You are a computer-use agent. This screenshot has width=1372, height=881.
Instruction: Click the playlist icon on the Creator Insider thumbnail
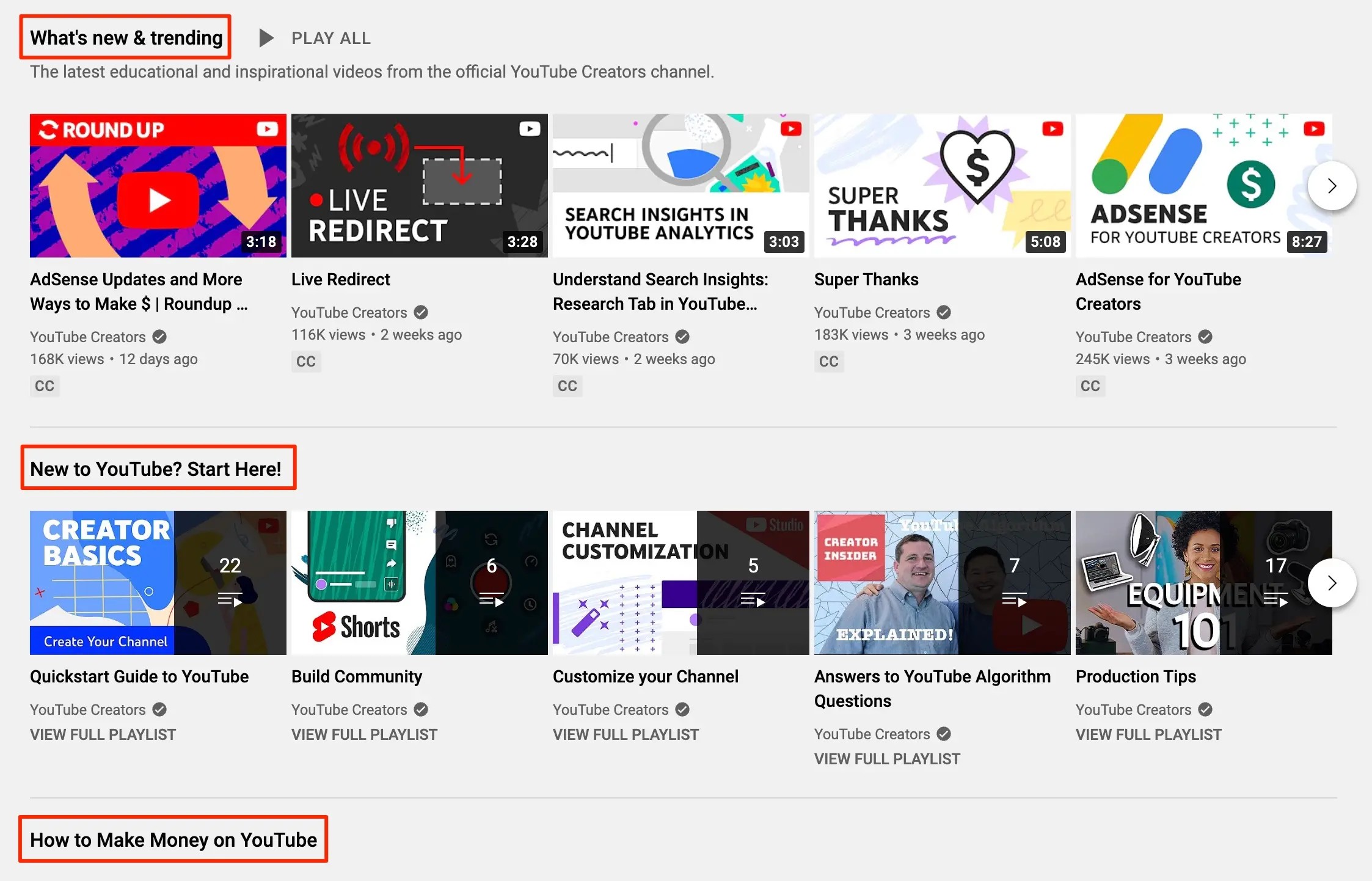tap(1015, 600)
